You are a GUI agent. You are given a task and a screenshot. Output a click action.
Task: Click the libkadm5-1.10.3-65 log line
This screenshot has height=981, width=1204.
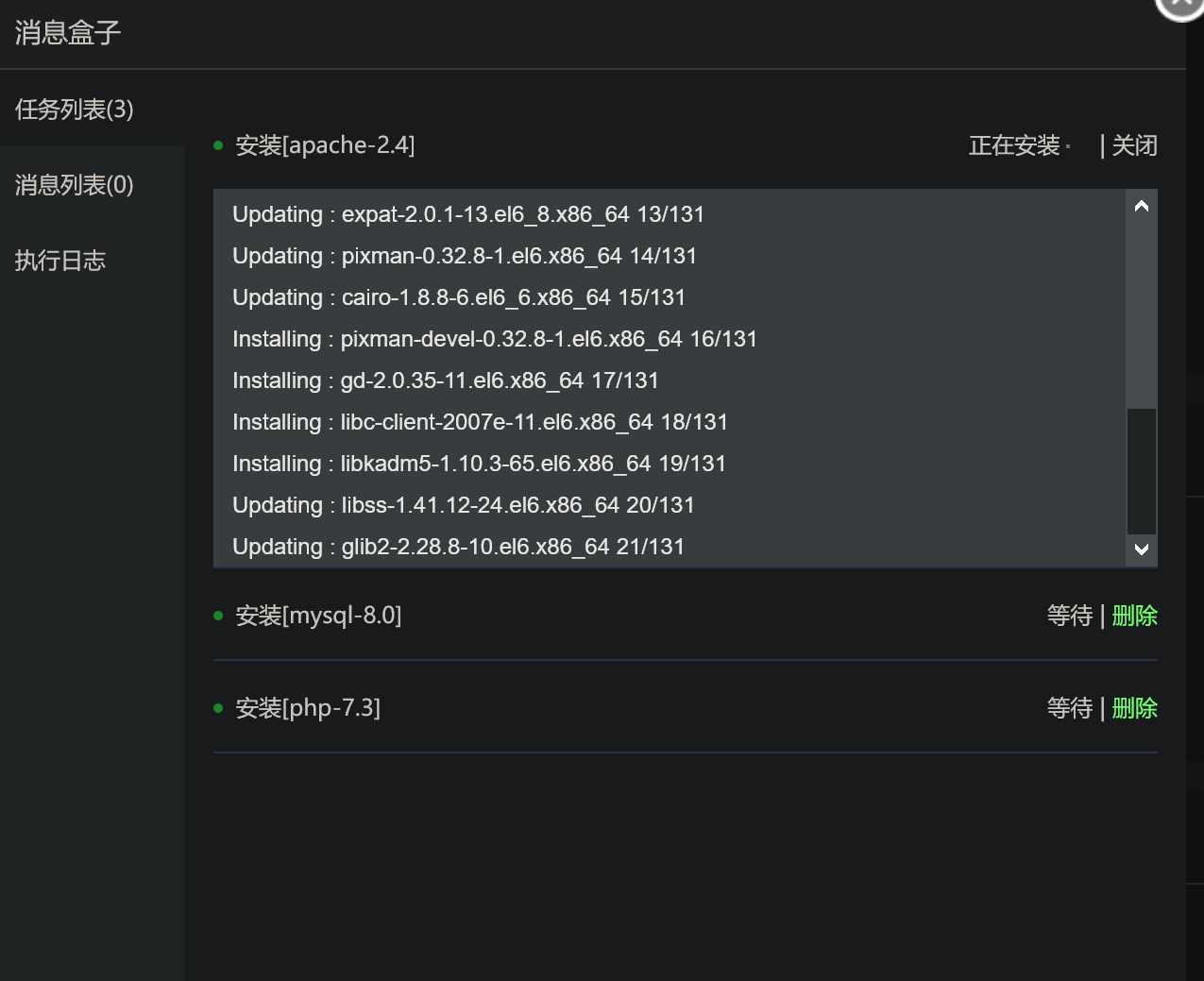point(480,464)
